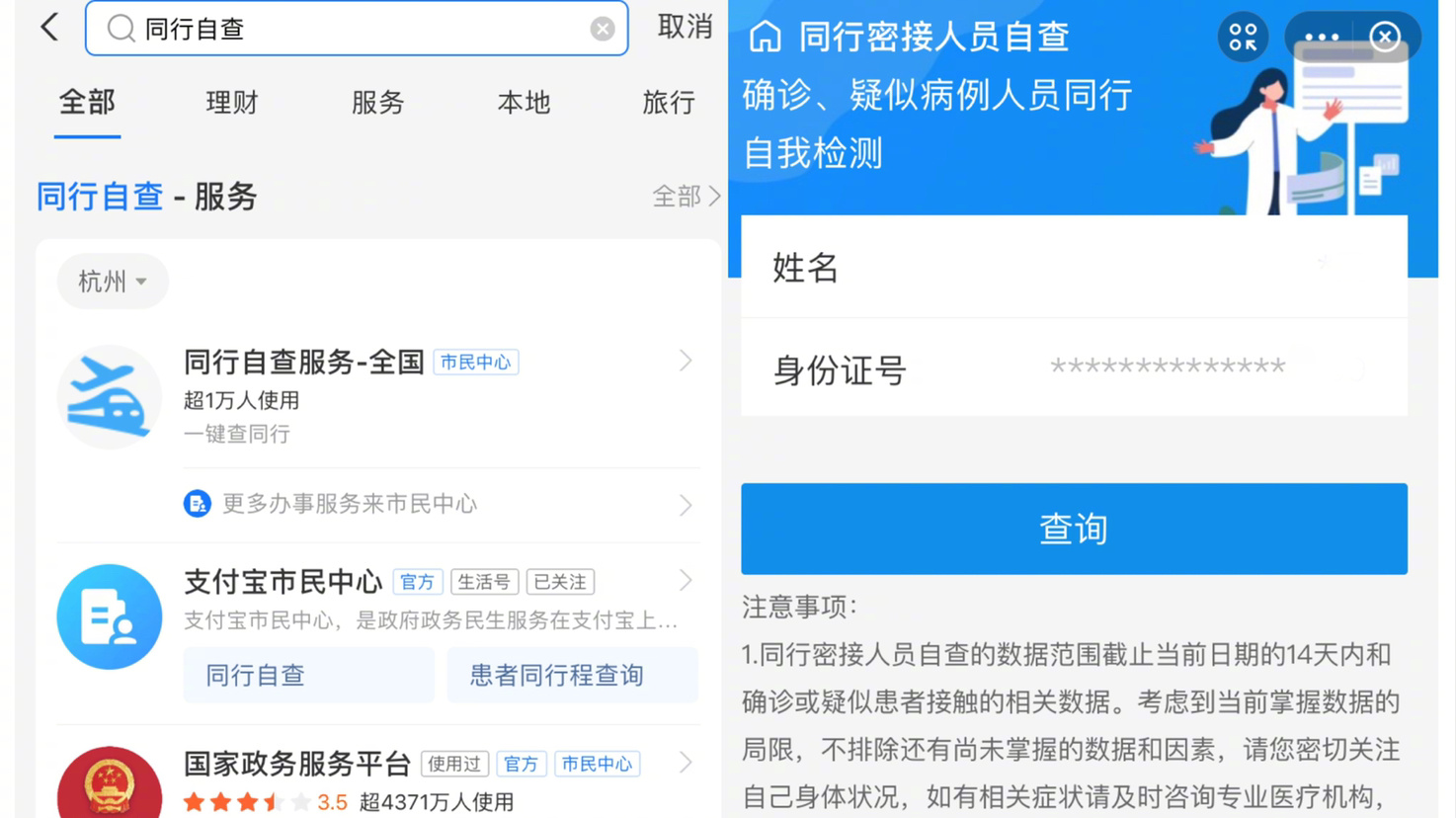Focus the 姓名 input field
Screen dimensions: 1456x818
click(x=1074, y=267)
